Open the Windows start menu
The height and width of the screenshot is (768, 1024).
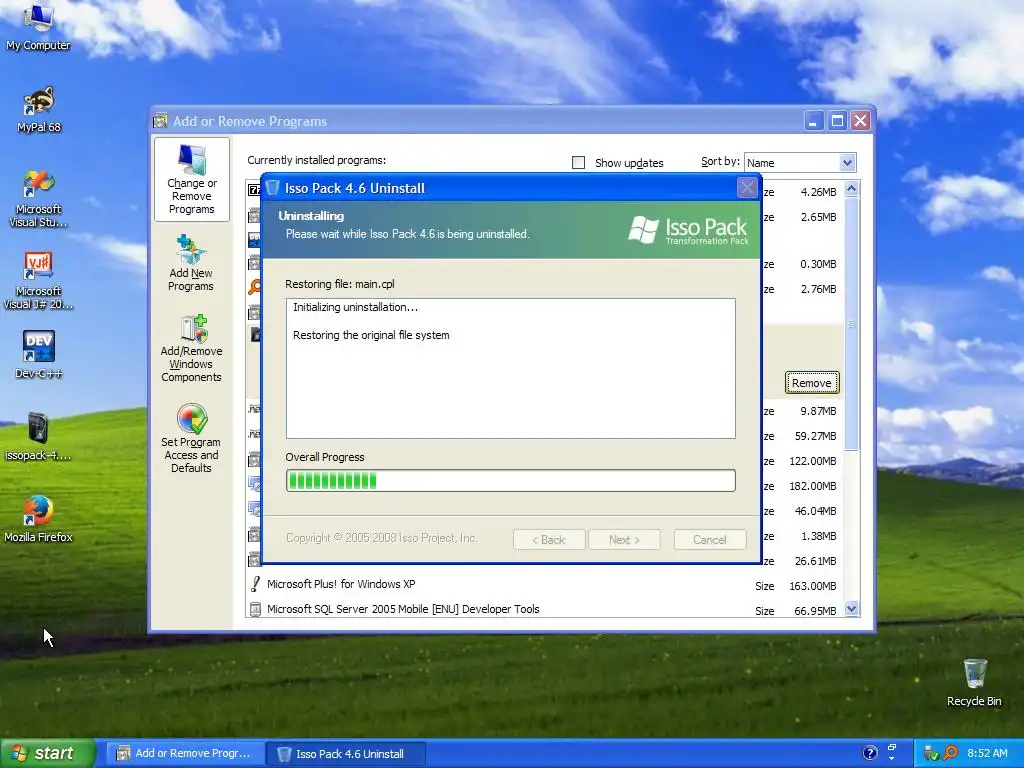pyautogui.click(x=48, y=753)
